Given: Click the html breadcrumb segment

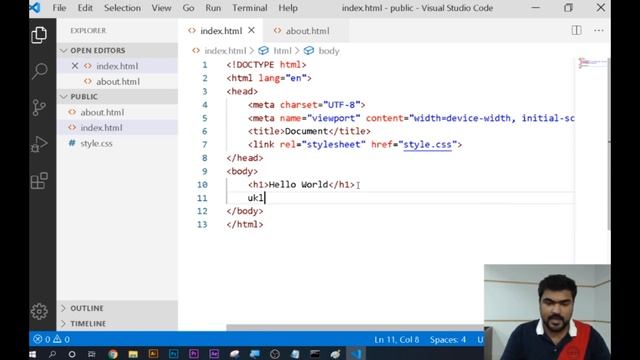Looking at the screenshot, I should tap(282, 51).
